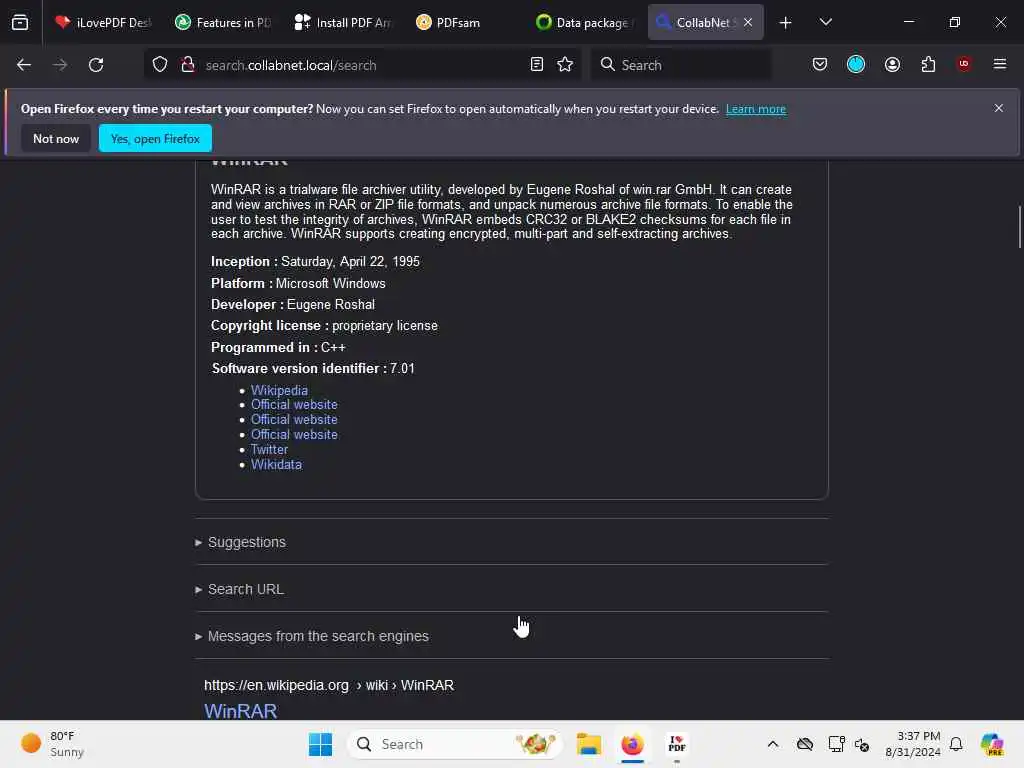
Task: Switch to PDFsam tab
Action: click(464, 22)
